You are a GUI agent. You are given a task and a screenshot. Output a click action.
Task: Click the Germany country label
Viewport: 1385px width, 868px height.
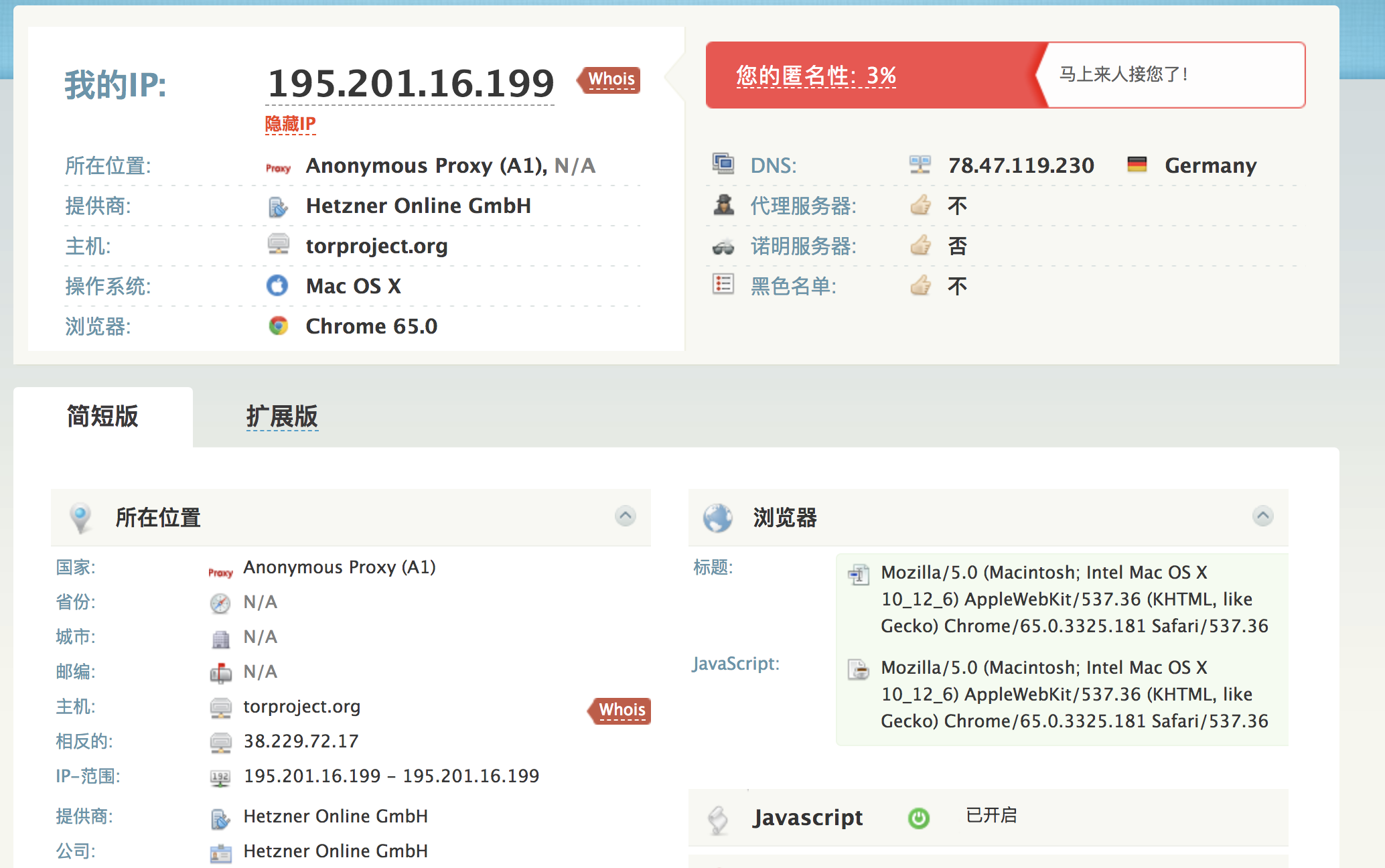point(1210,165)
